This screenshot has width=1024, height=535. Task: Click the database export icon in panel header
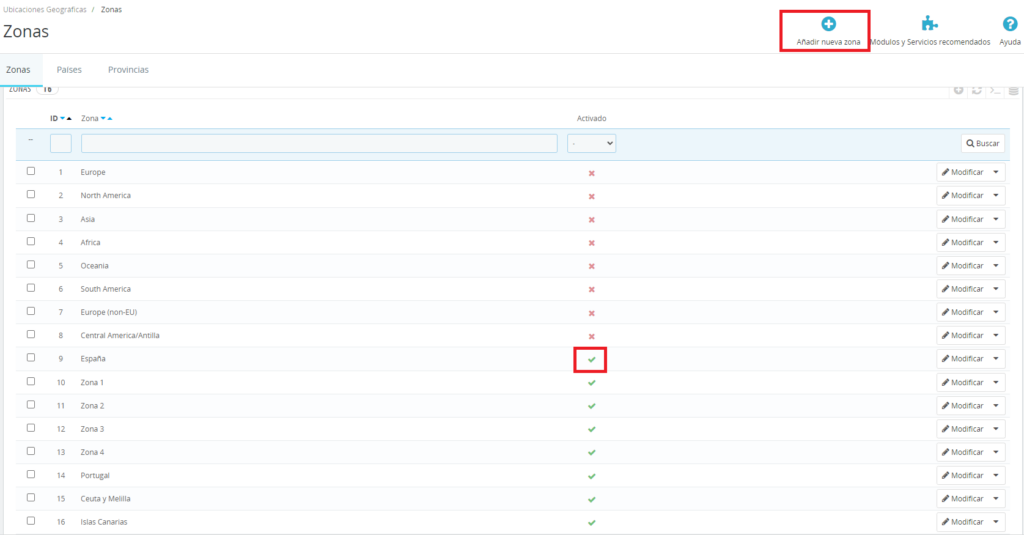click(x=1013, y=90)
